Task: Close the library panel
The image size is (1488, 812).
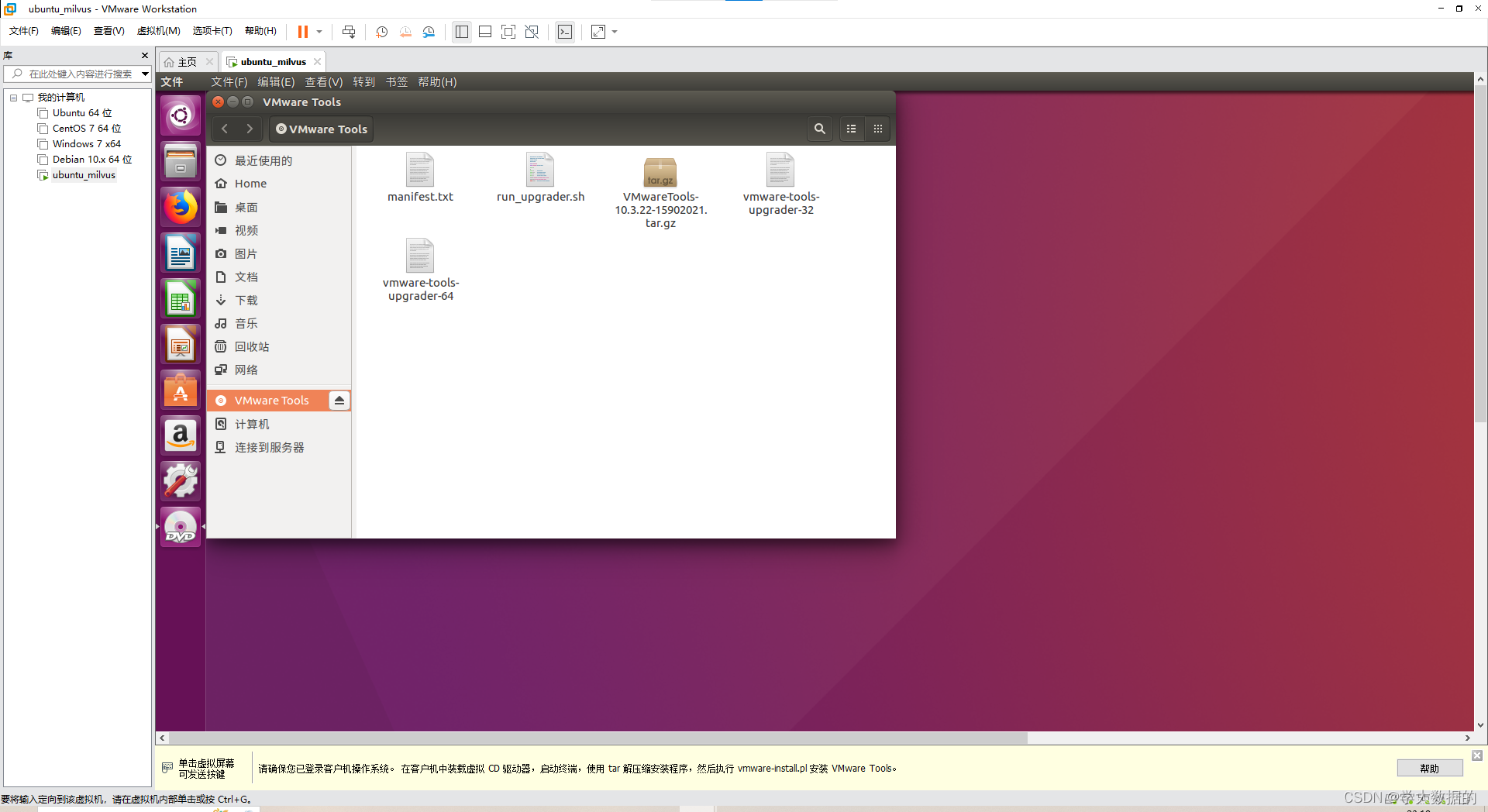Action: [x=145, y=56]
